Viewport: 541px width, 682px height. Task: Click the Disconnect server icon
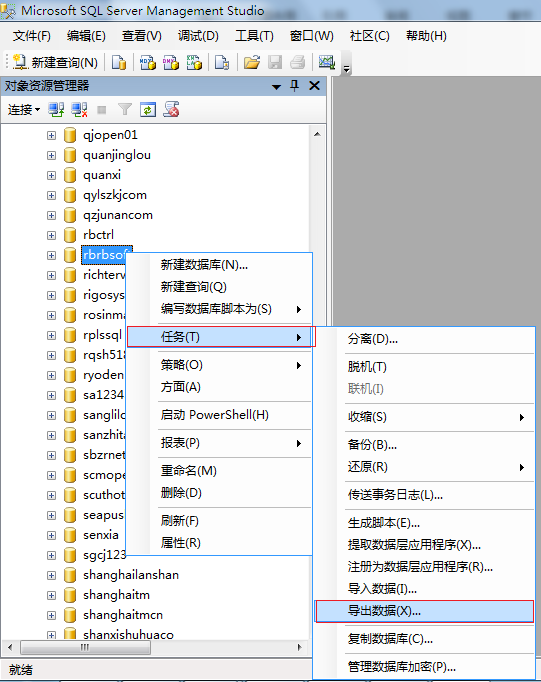coord(79,110)
